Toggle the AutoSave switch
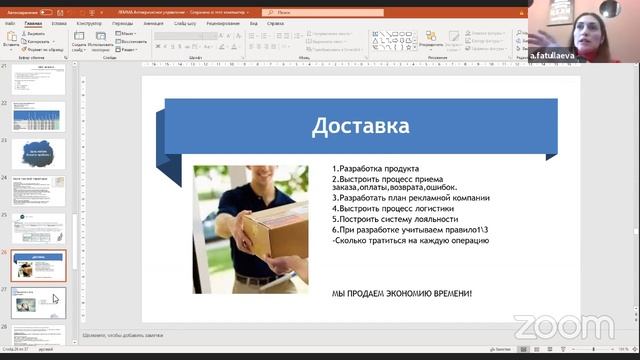The image size is (640, 360). click(46, 12)
